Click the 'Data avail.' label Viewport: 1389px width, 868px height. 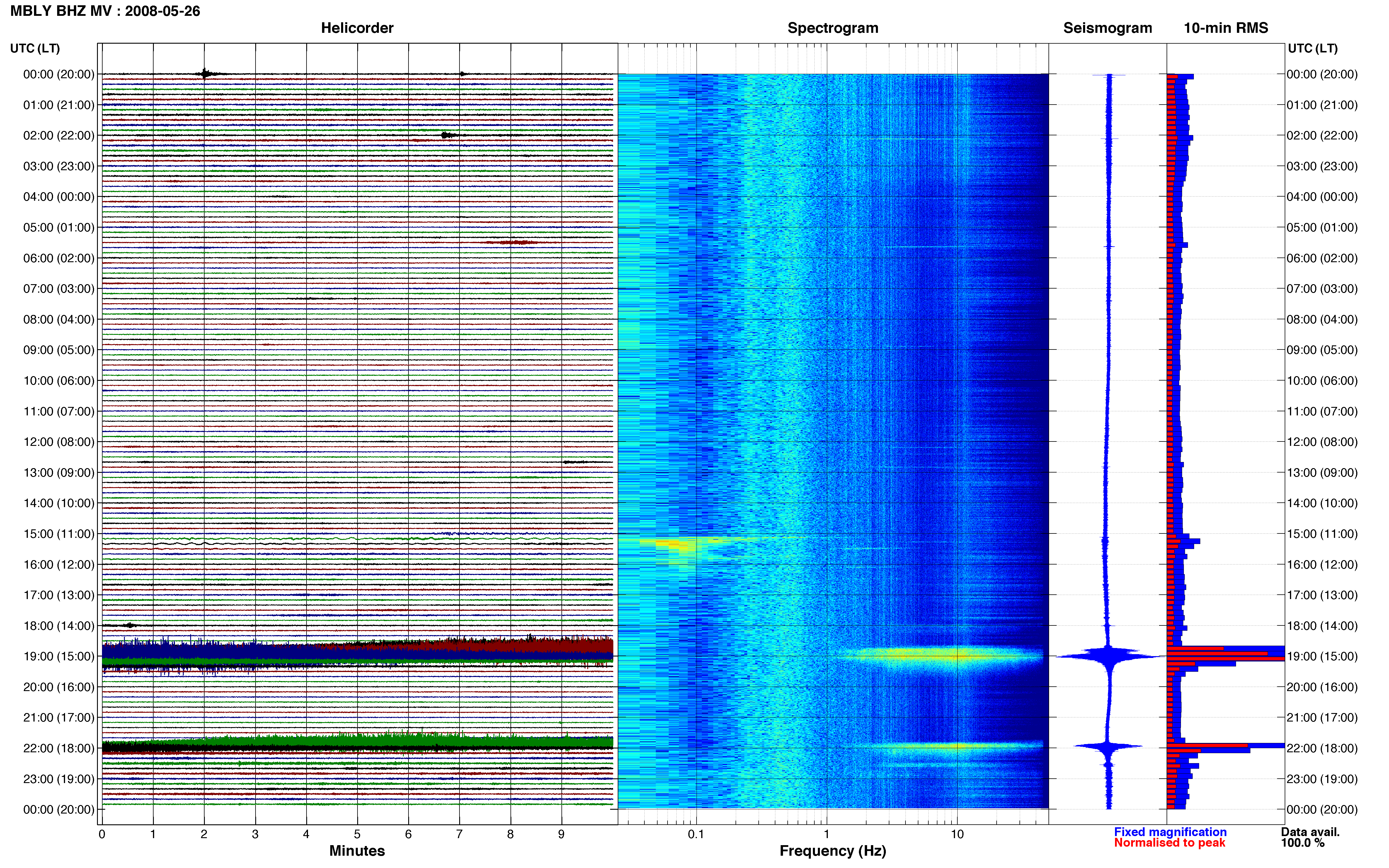1310,832
